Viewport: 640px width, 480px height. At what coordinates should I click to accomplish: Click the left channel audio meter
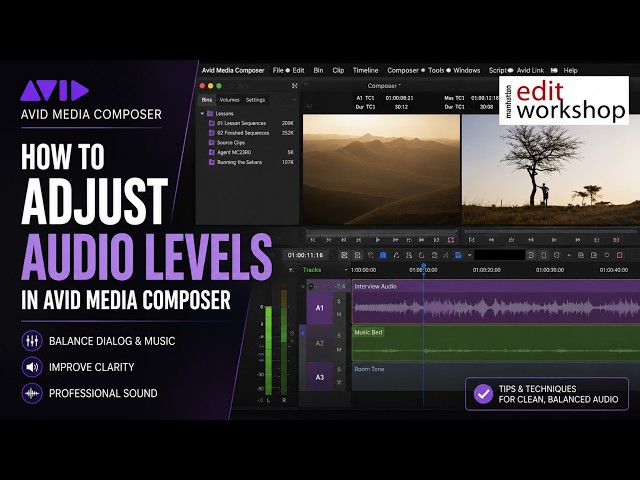pos(268,350)
